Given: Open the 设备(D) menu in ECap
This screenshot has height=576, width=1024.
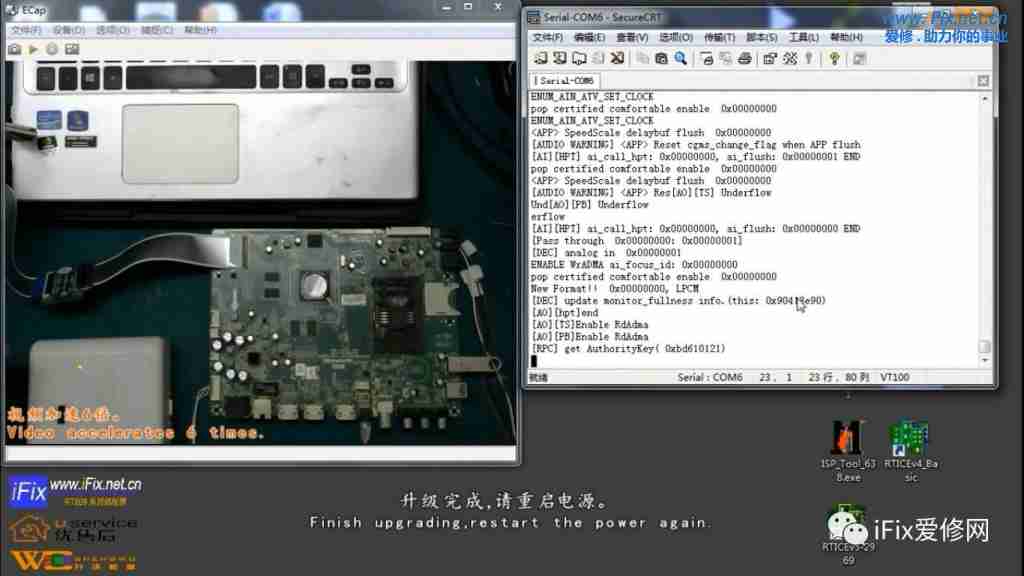Looking at the screenshot, I should pyautogui.click(x=68, y=30).
